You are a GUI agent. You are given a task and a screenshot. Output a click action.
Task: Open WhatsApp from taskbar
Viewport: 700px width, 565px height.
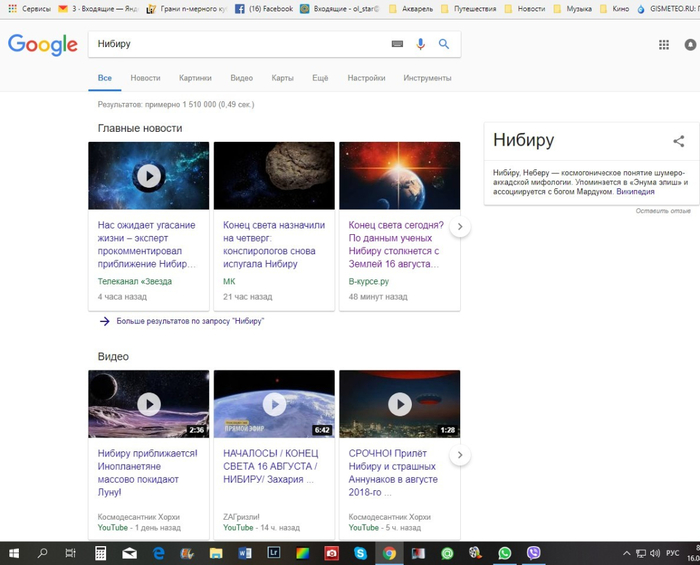[x=504, y=553]
